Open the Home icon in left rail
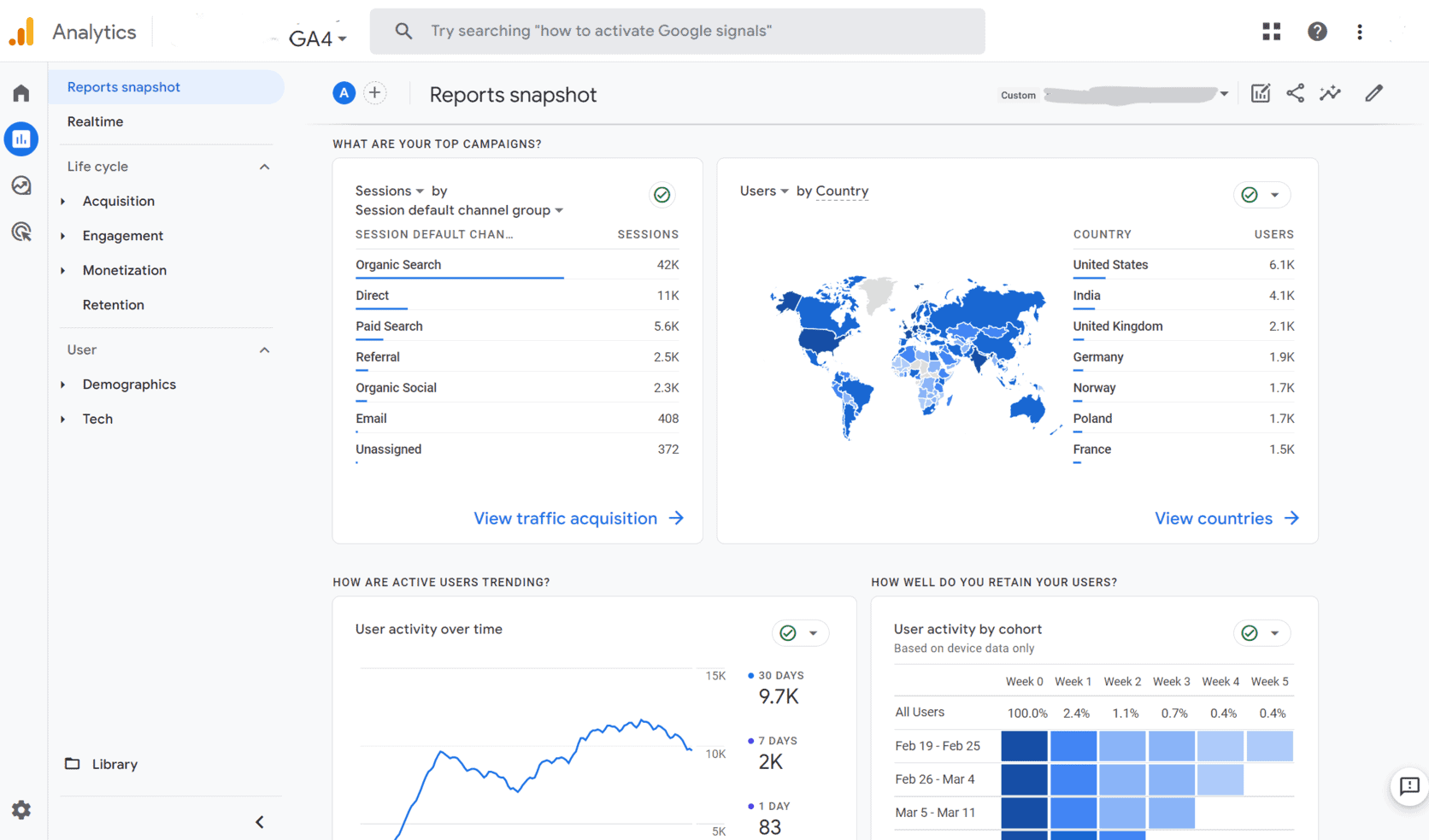The height and width of the screenshot is (840, 1429). pos(21,93)
